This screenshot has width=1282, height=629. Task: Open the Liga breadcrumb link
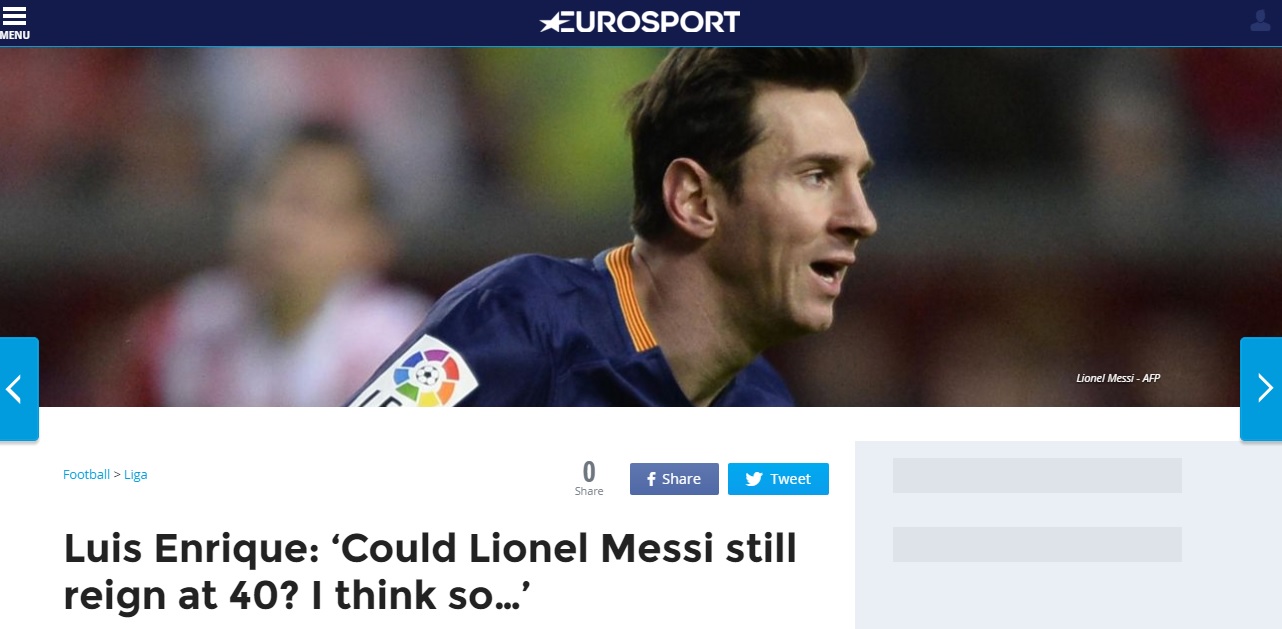135,474
